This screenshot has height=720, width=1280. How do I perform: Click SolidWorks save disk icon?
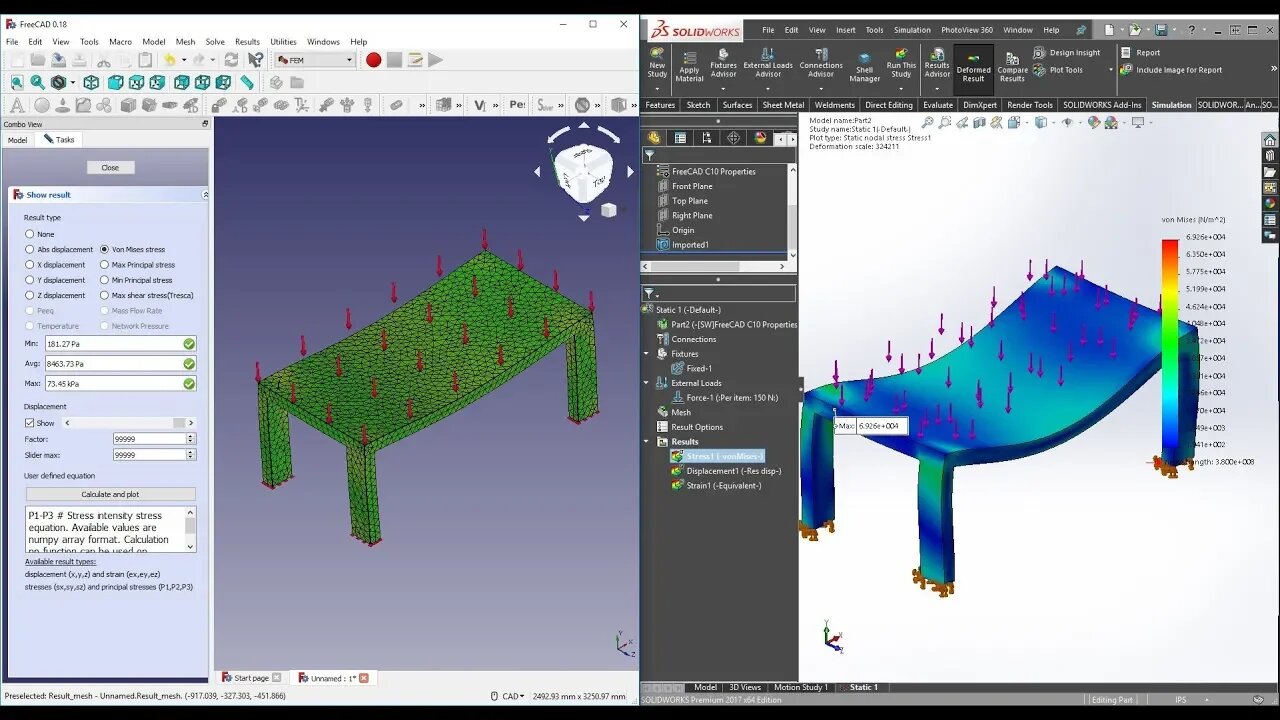click(x=1161, y=30)
